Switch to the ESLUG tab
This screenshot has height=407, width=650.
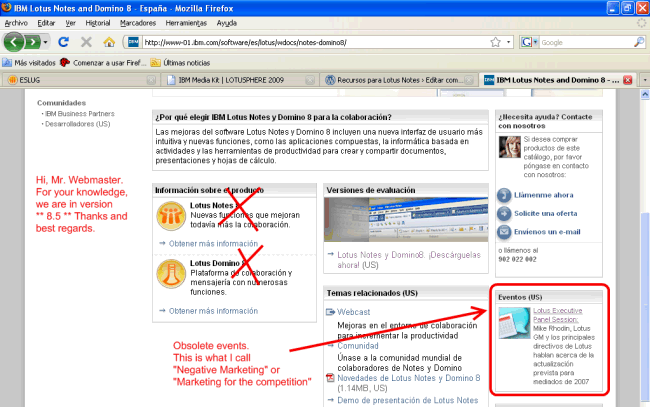point(79,80)
